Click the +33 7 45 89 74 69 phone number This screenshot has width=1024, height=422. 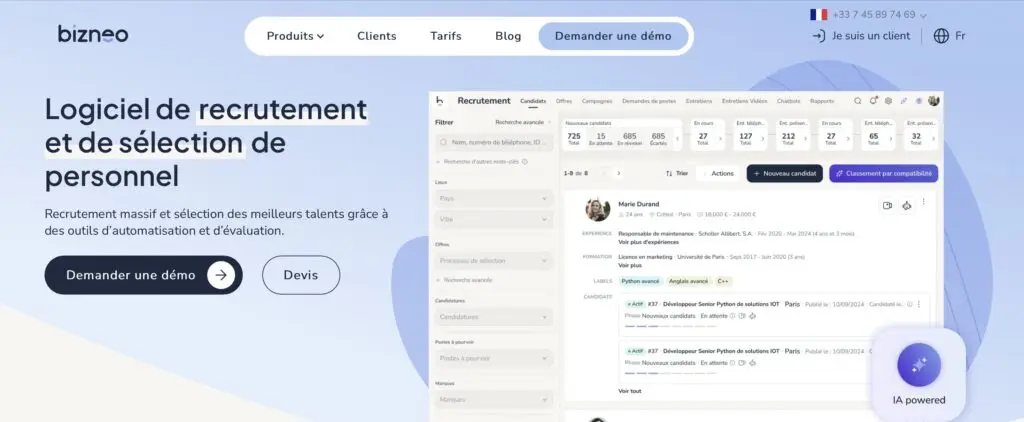coord(874,14)
